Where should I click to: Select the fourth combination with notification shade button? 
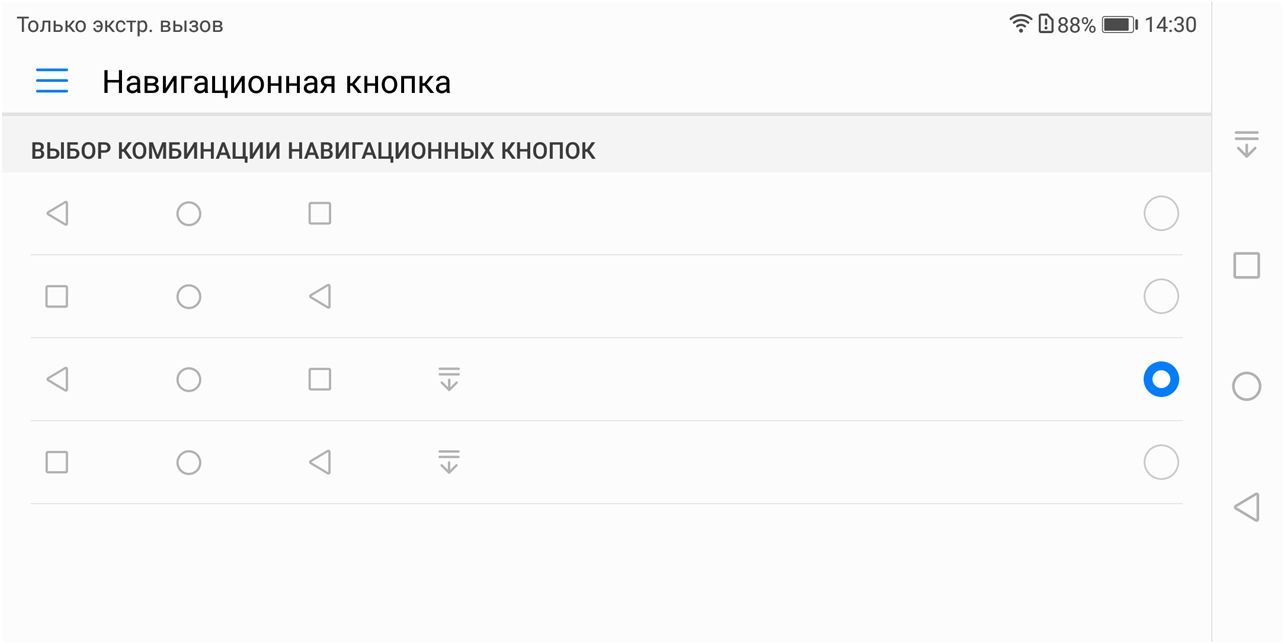coord(1160,462)
